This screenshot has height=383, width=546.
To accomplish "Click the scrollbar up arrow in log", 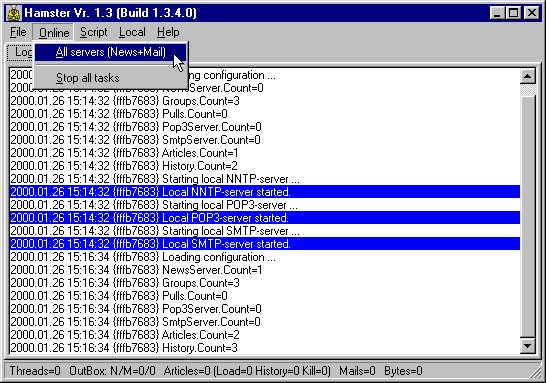I will tap(528, 76).
